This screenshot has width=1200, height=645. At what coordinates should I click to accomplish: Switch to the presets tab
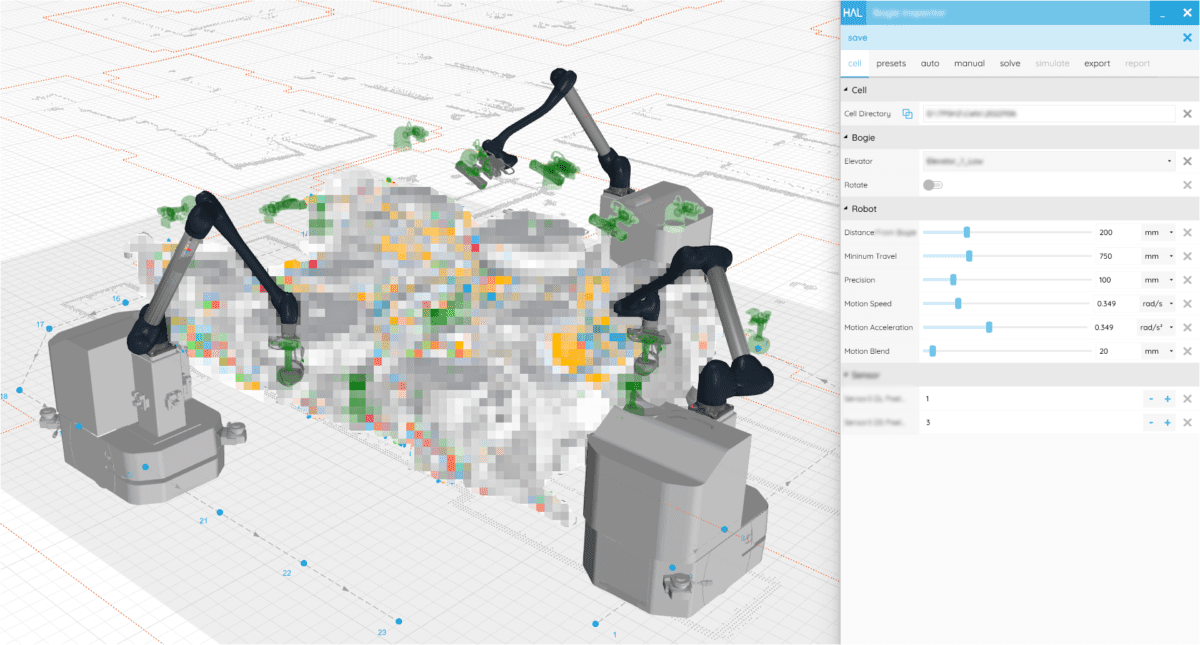pyautogui.click(x=890, y=63)
